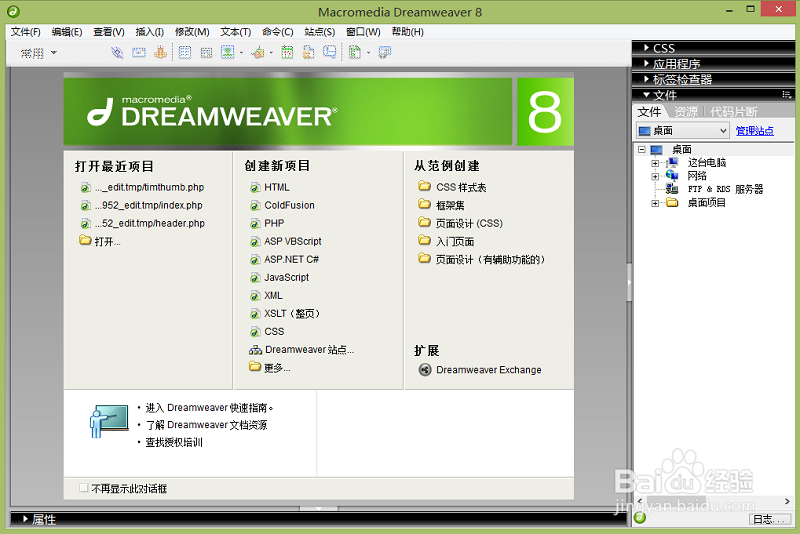Click the Dreamweaver Exchange icon
Viewport: 800px width, 534px height.
[424, 369]
